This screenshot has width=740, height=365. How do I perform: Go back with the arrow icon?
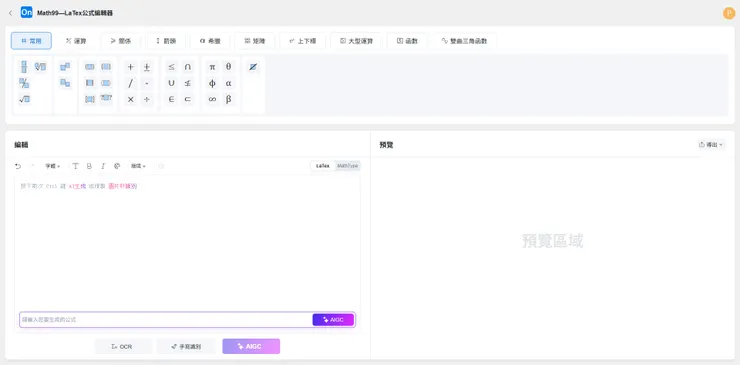pos(10,13)
